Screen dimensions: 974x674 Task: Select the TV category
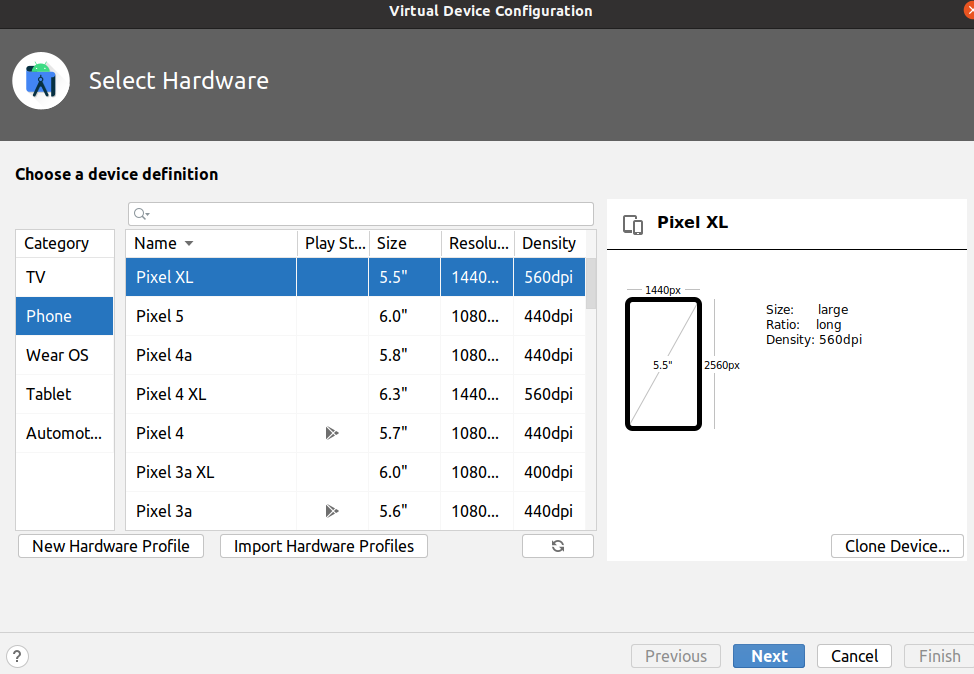coord(65,277)
